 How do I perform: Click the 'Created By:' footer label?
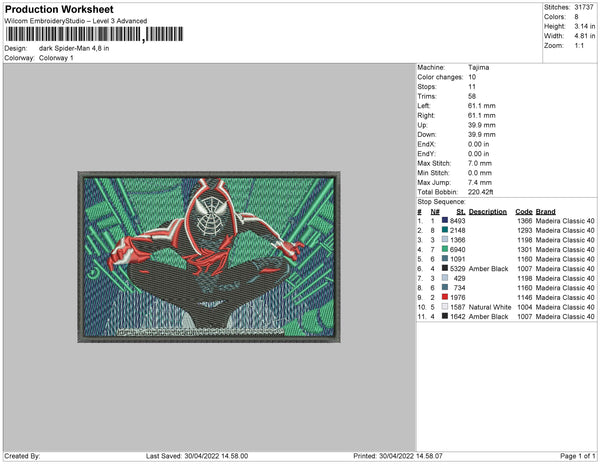pos(22,456)
